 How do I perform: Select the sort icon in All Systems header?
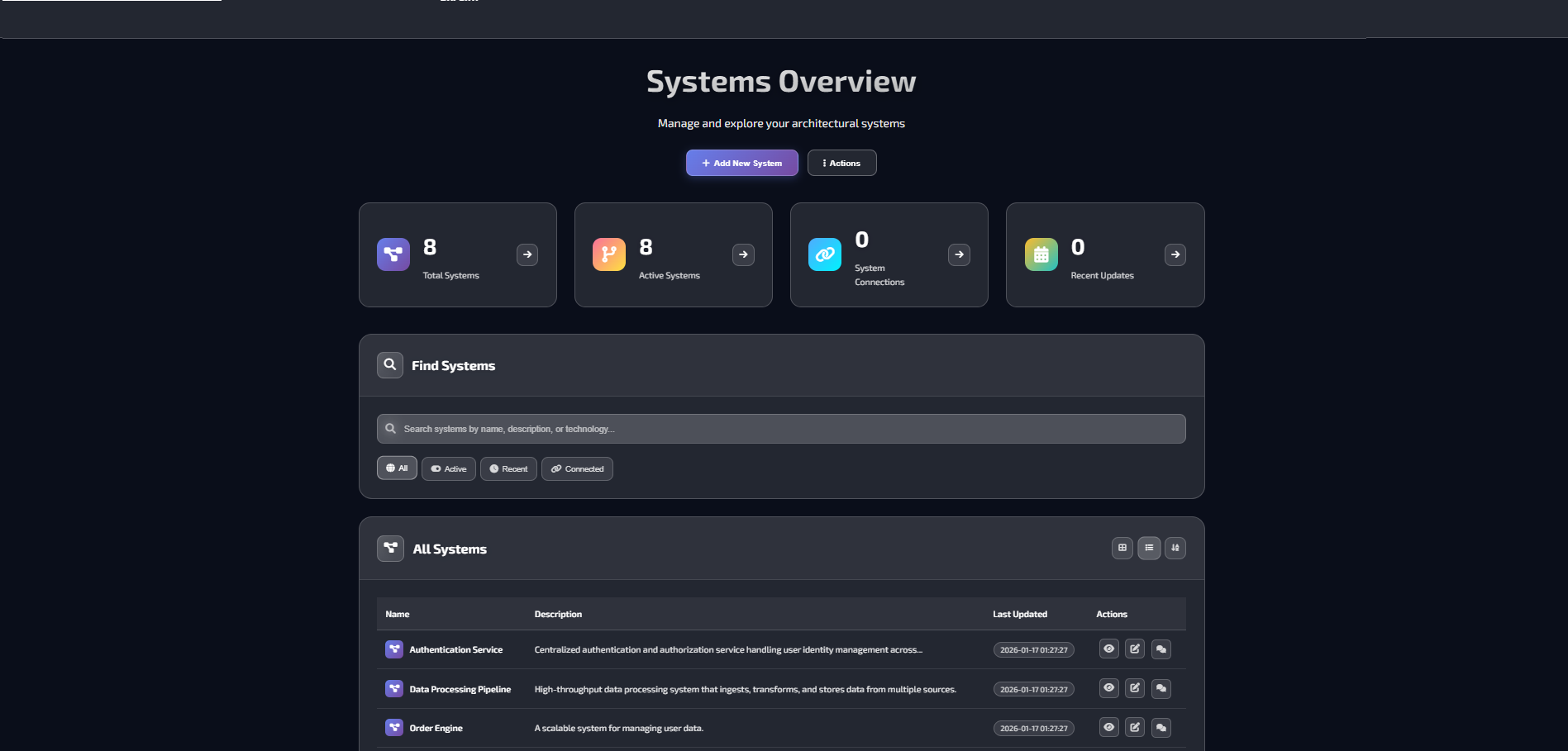(1175, 548)
